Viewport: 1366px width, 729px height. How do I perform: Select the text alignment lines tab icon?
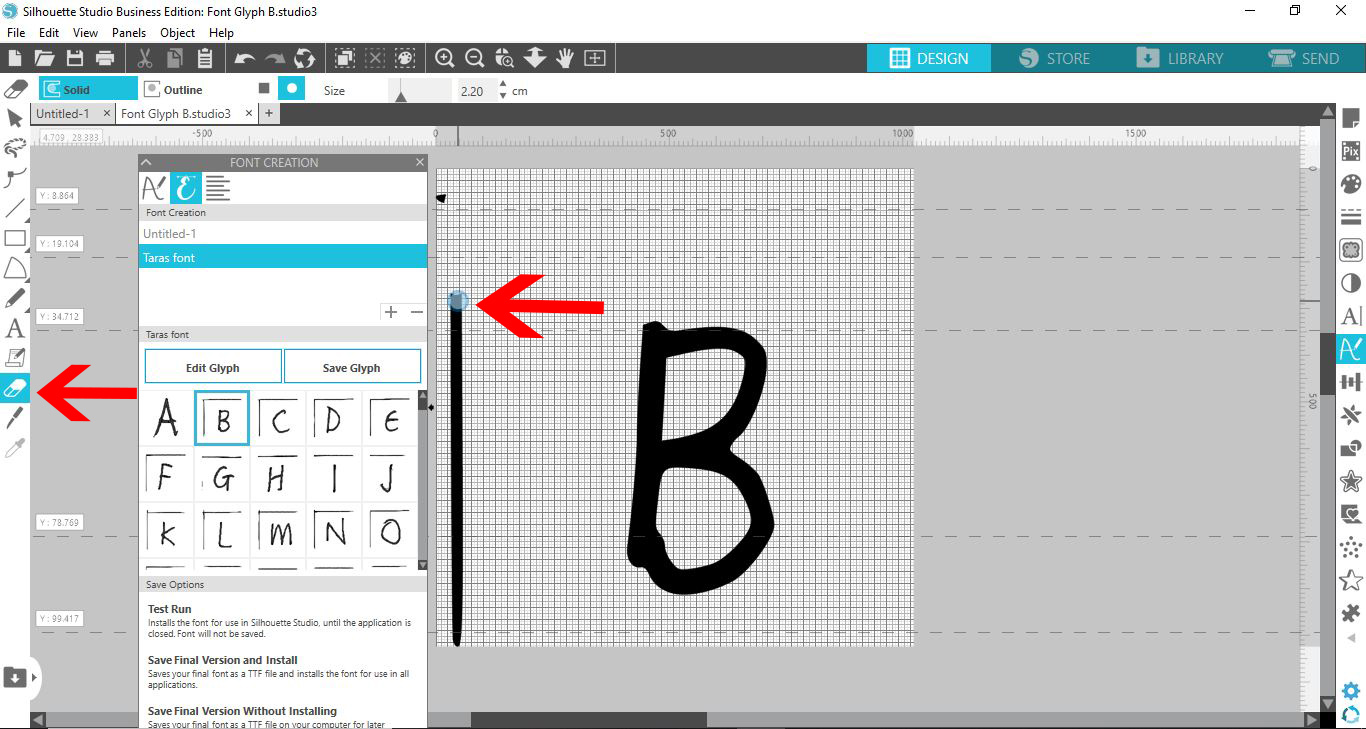217,187
